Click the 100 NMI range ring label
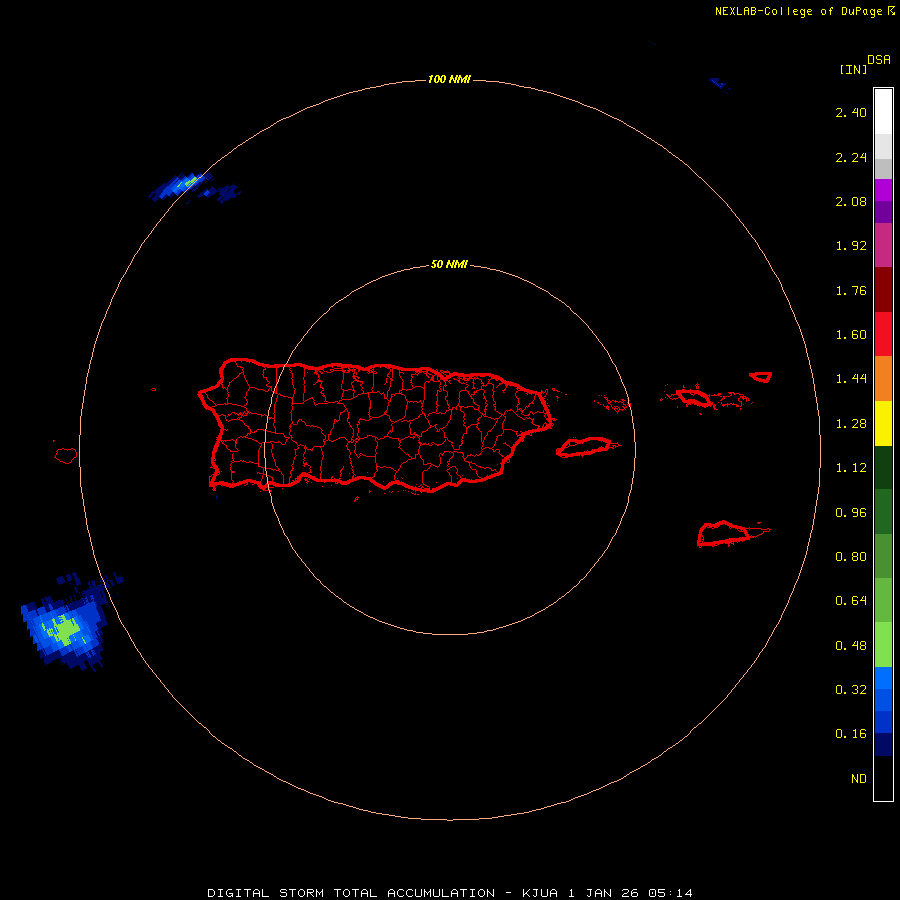The height and width of the screenshot is (900, 900). [449, 79]
